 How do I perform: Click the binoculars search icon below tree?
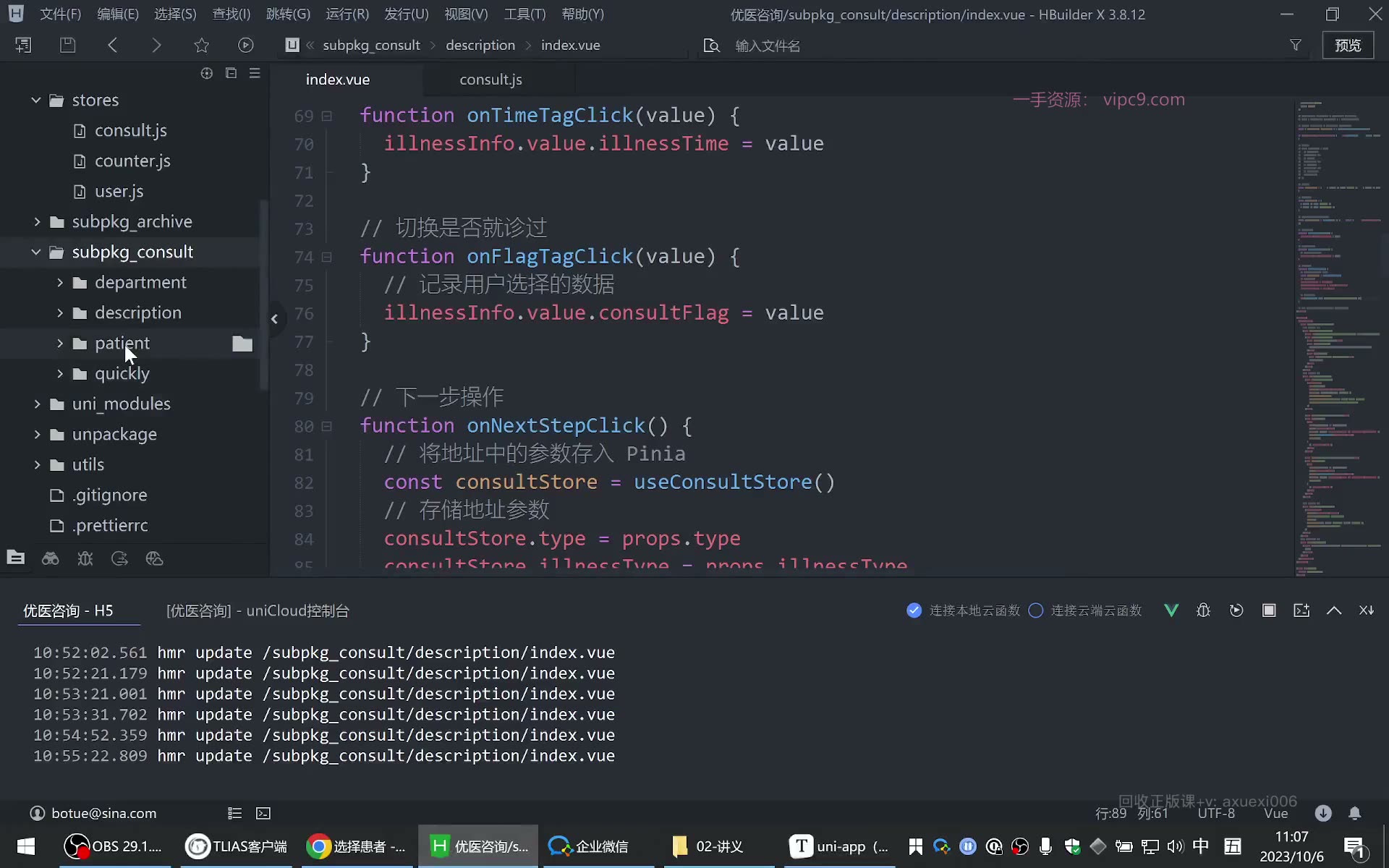pyautogui.click(x=50, y=558)
